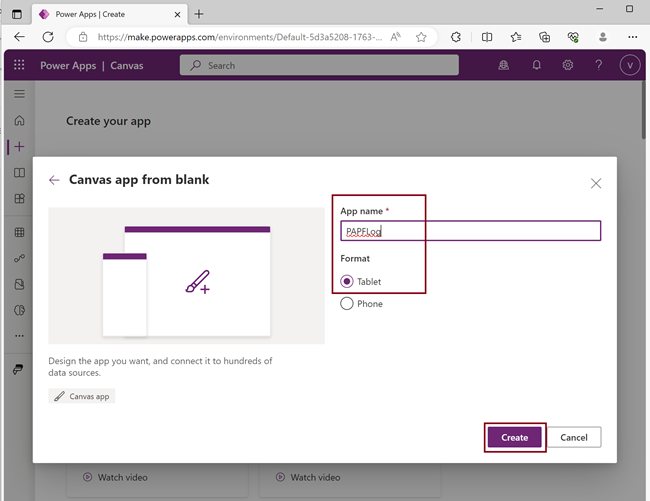Click the Power Apps search box
This screenshot has width=650, height=501.
coord(319,65)
